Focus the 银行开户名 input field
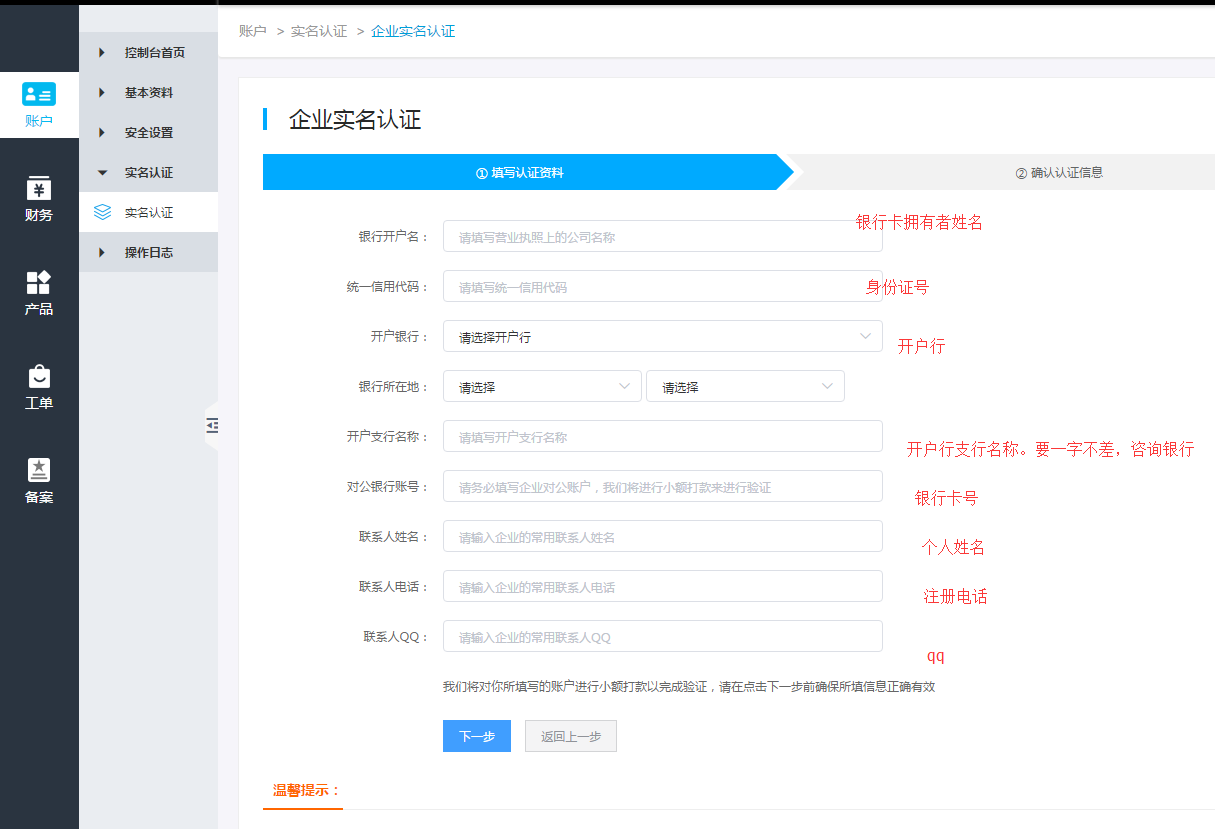1215x829 pixels. click(663, 236)
